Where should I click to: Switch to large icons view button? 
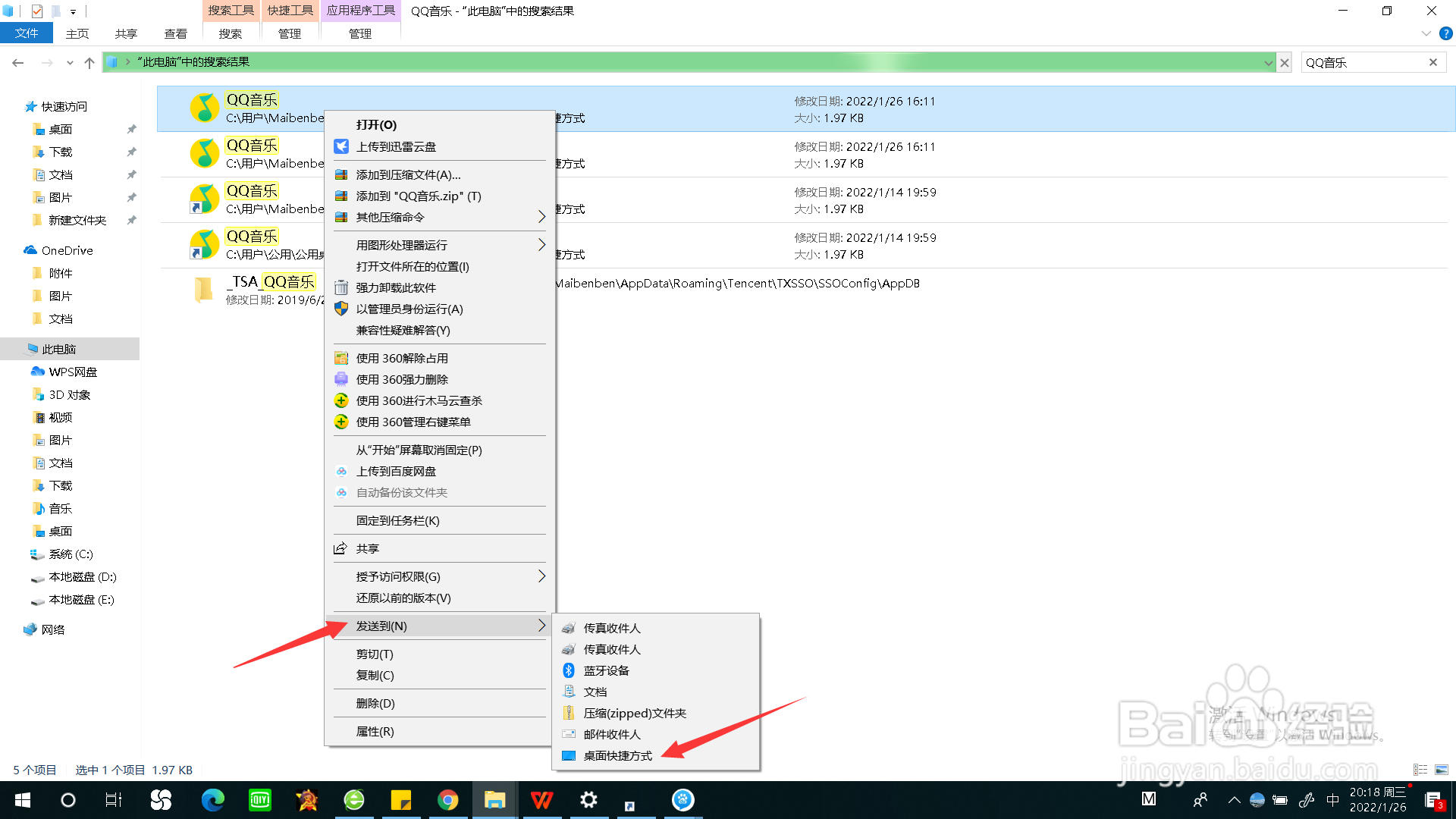point(1442,770)
